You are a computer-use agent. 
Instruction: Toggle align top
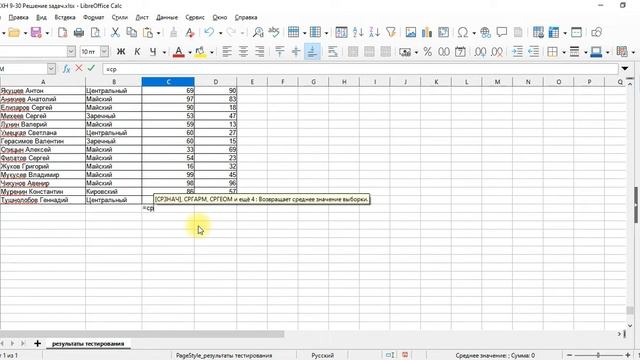tap(280, 51)
